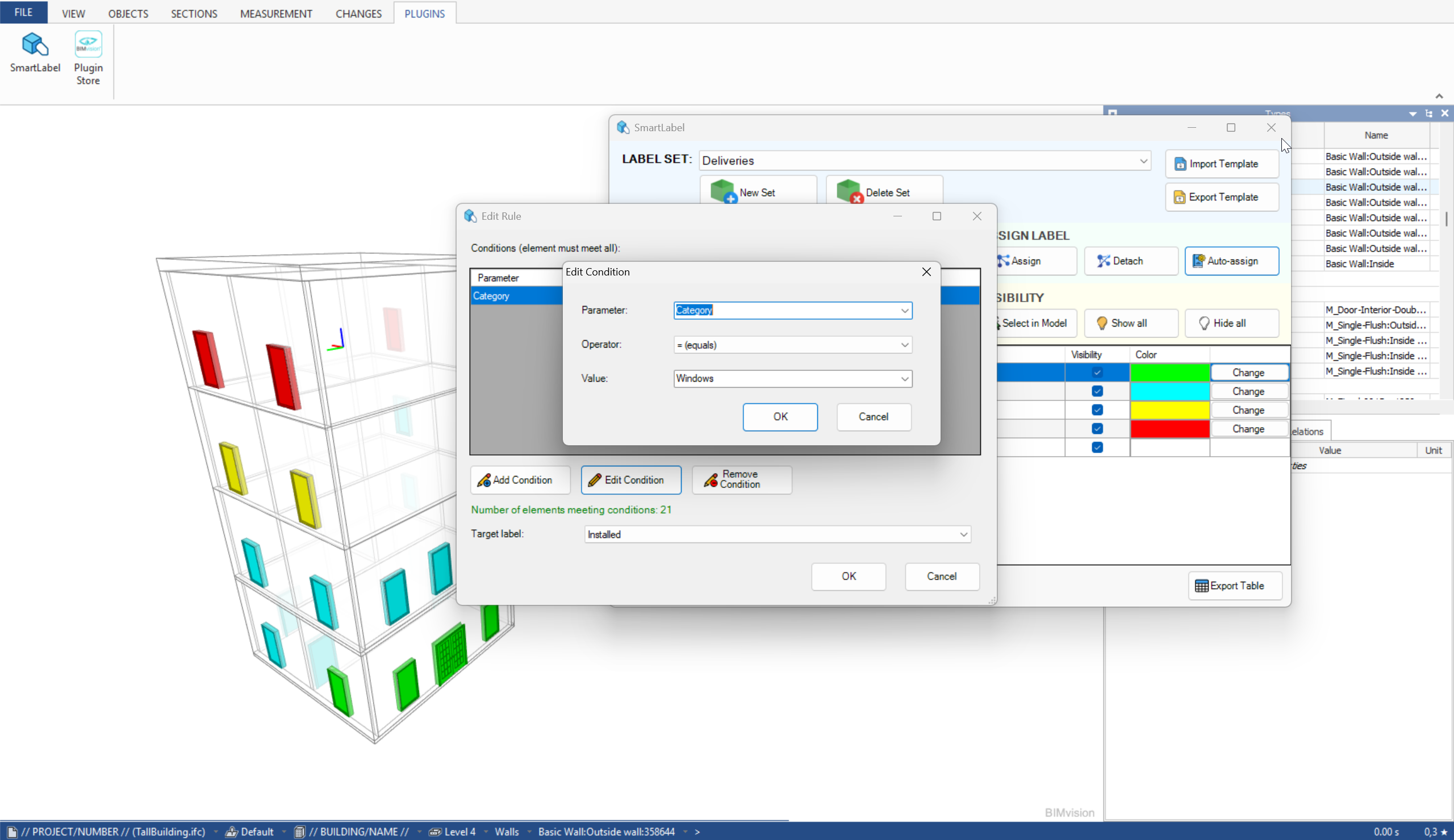The width and height of the screenshot is (1454, 840).
Task: Click the cyan color swatch
Action: [x=1169, y=391]
